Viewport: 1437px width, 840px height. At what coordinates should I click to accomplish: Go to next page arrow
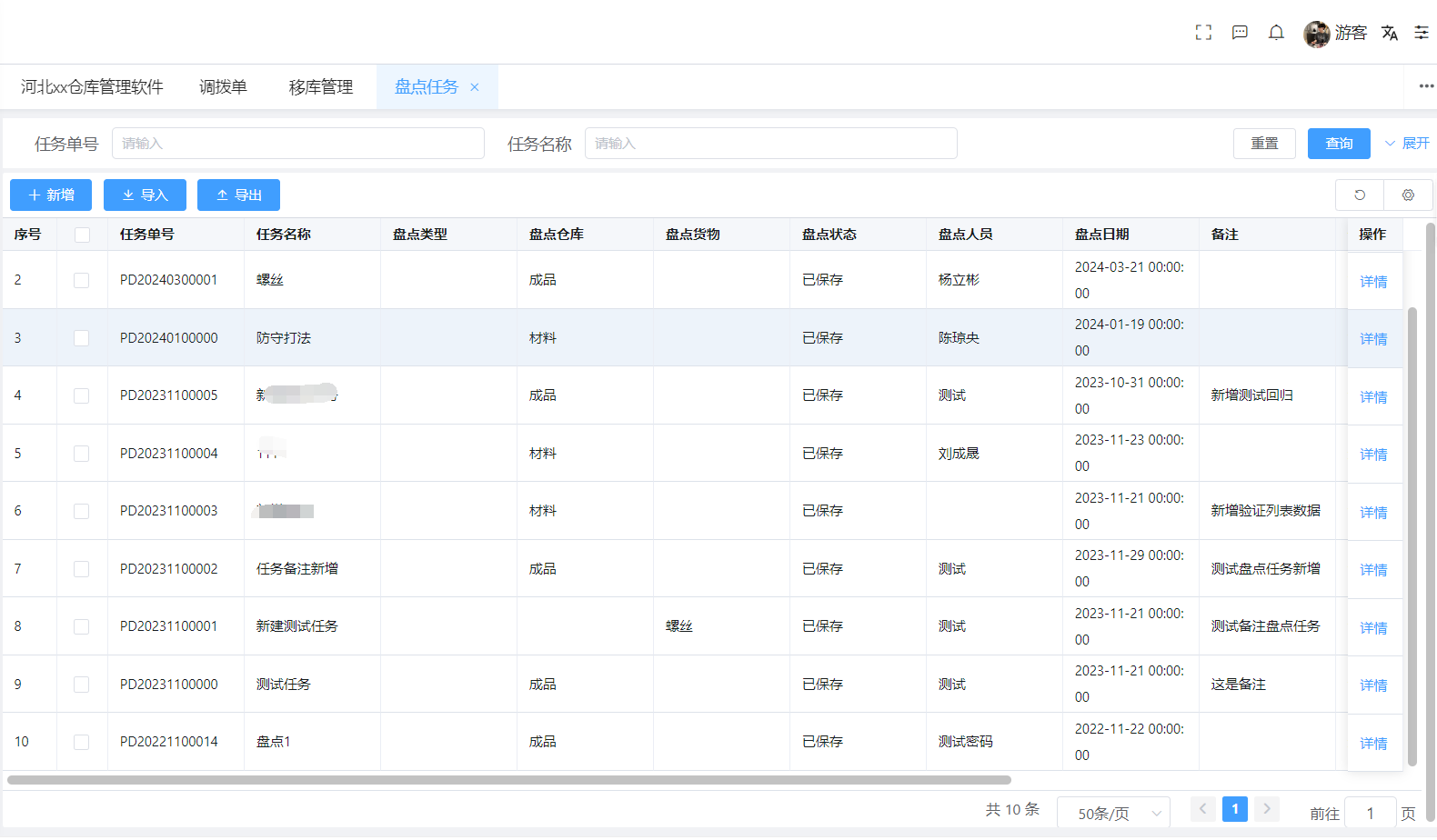coord(1266,808)
